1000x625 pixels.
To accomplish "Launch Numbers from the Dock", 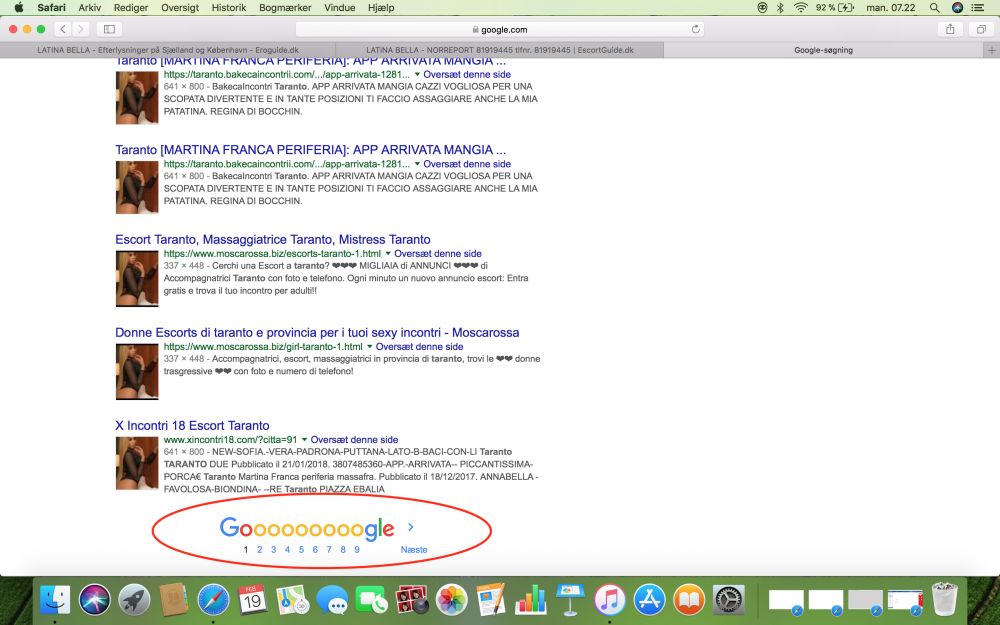I will point(531,600).
